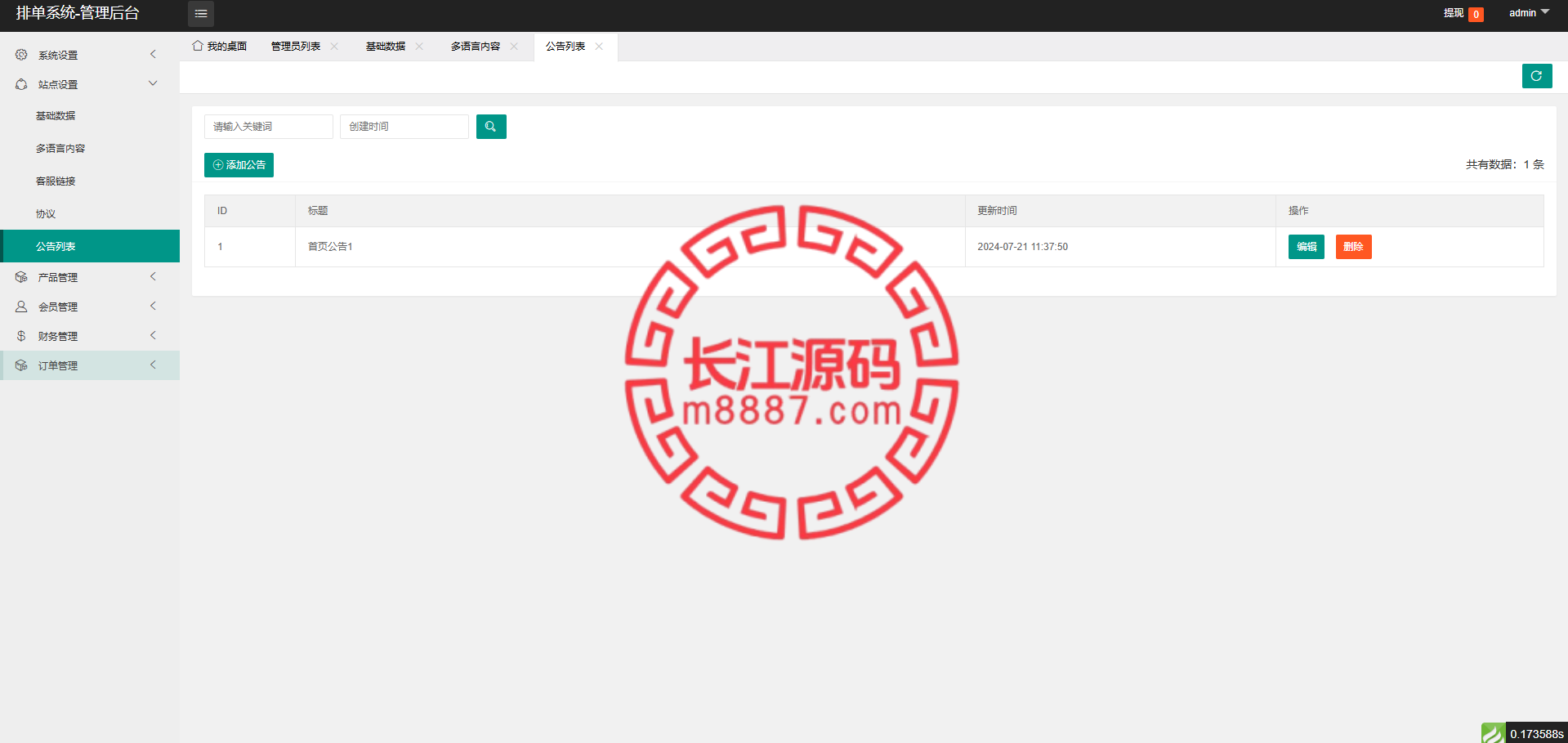Click the leaf debug icon at bottom right
The width and height of the screenshot is (1568, 743).
1493,733
